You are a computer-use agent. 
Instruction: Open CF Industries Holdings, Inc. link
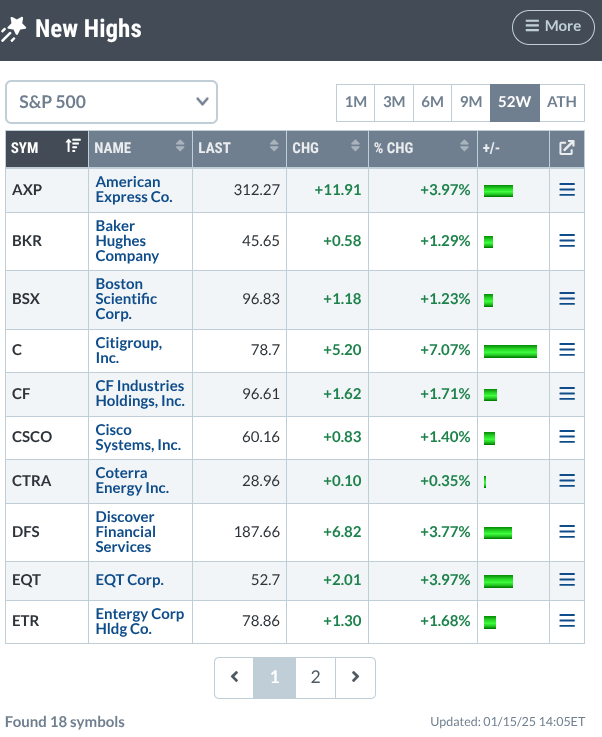pos(140,393)
